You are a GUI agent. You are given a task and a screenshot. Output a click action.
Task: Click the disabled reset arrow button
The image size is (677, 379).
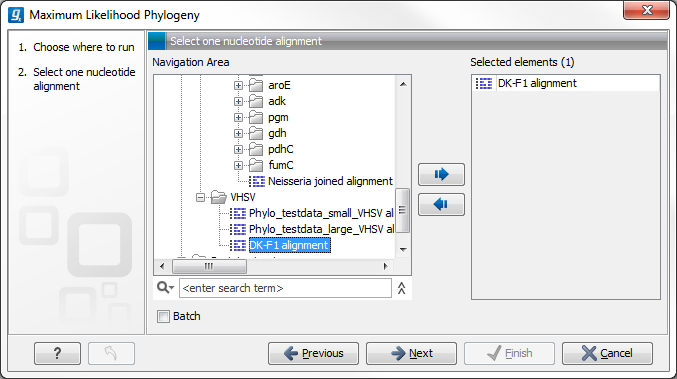[111, 354]
